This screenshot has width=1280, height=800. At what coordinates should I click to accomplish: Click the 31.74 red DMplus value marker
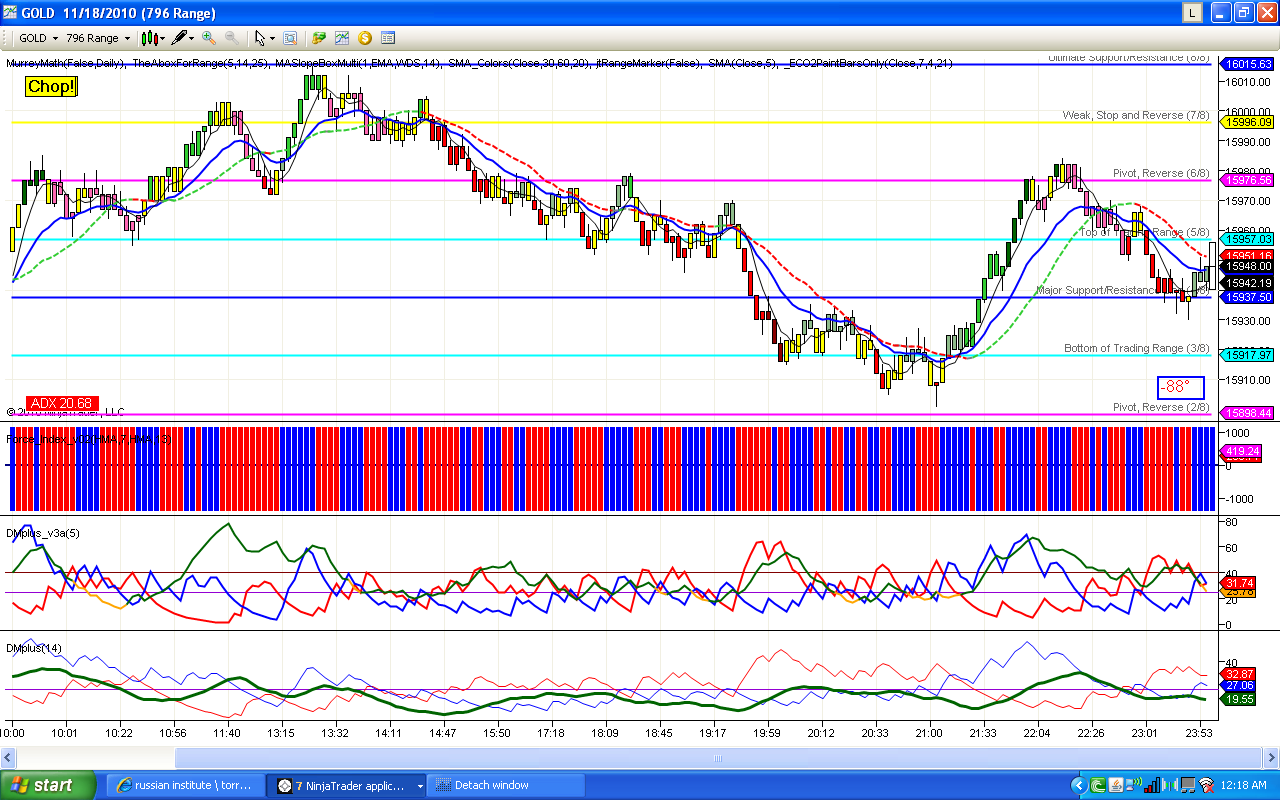click(x=1240, y=583)
